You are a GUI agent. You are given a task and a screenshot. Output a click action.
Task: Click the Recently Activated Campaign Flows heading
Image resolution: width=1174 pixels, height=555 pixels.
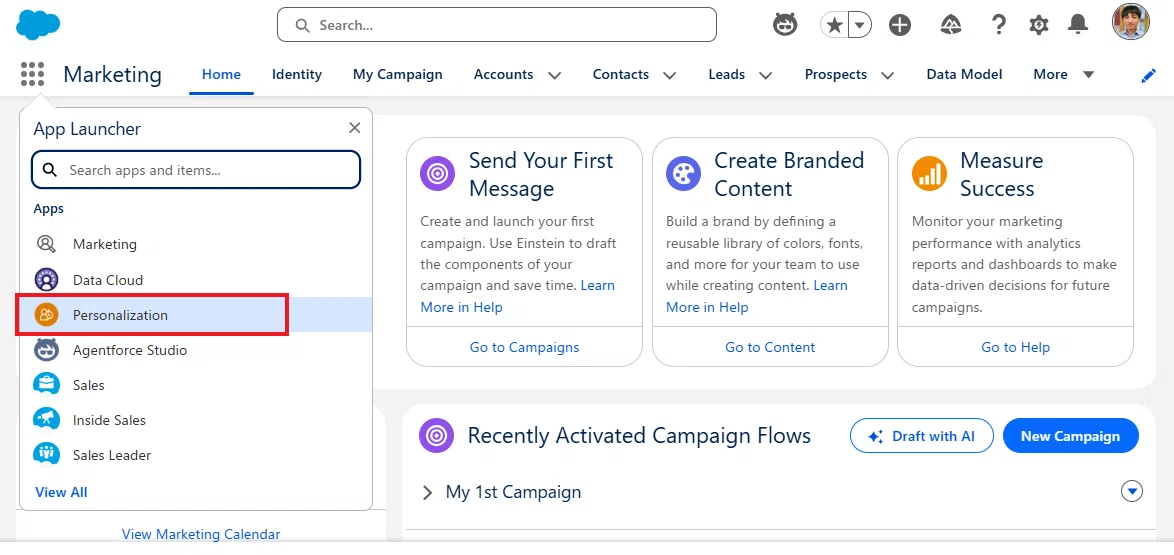(x=639, y=436)
